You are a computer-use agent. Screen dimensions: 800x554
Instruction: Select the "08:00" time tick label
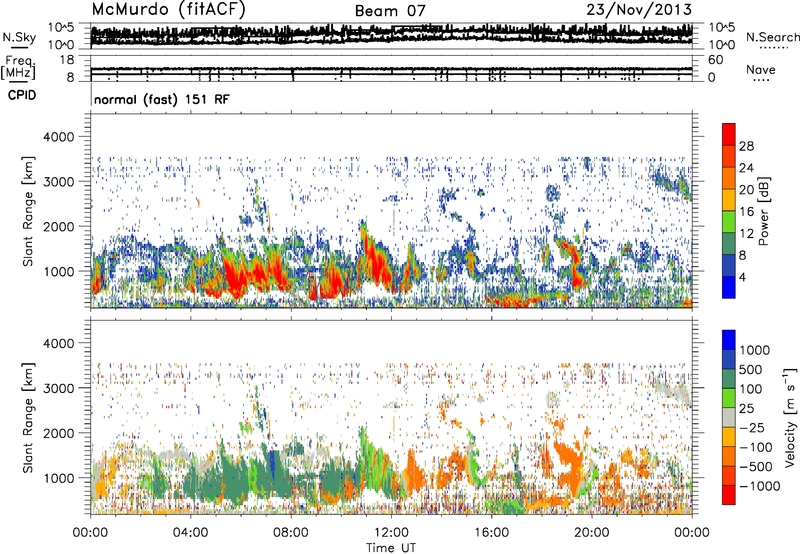(291, 533)
